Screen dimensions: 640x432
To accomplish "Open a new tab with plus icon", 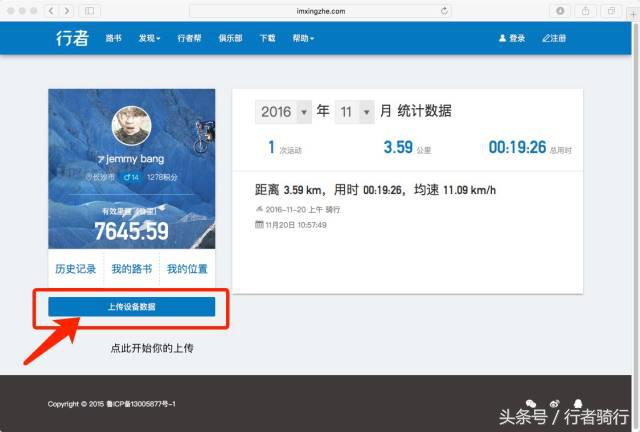I will tap(633, 14).
